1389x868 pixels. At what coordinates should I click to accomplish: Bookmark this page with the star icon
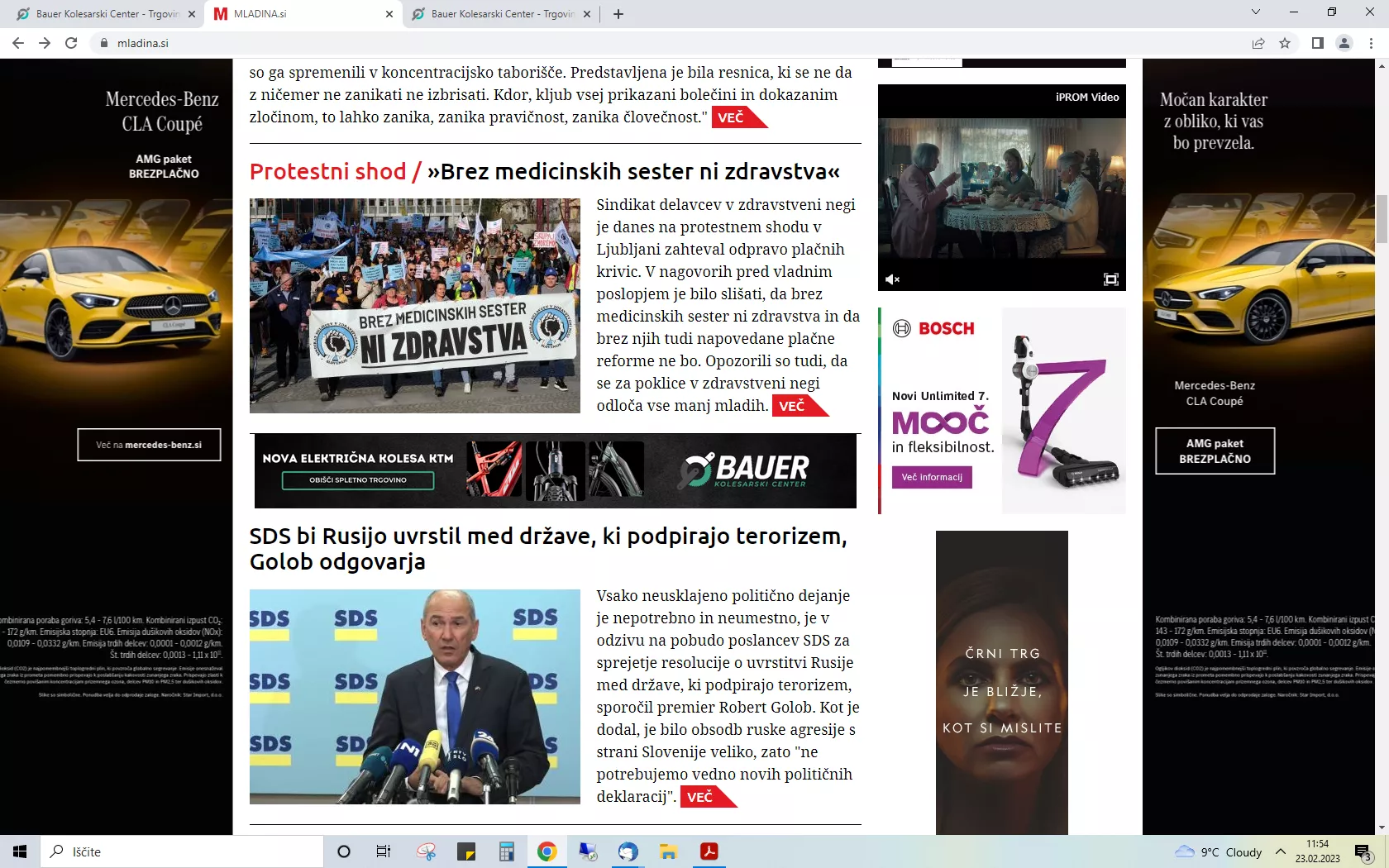[x=1285, y=43]
